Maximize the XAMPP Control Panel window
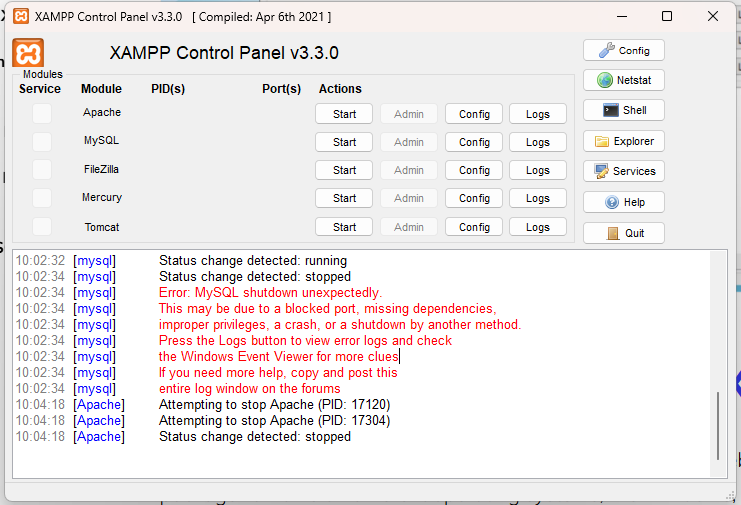 667,17
